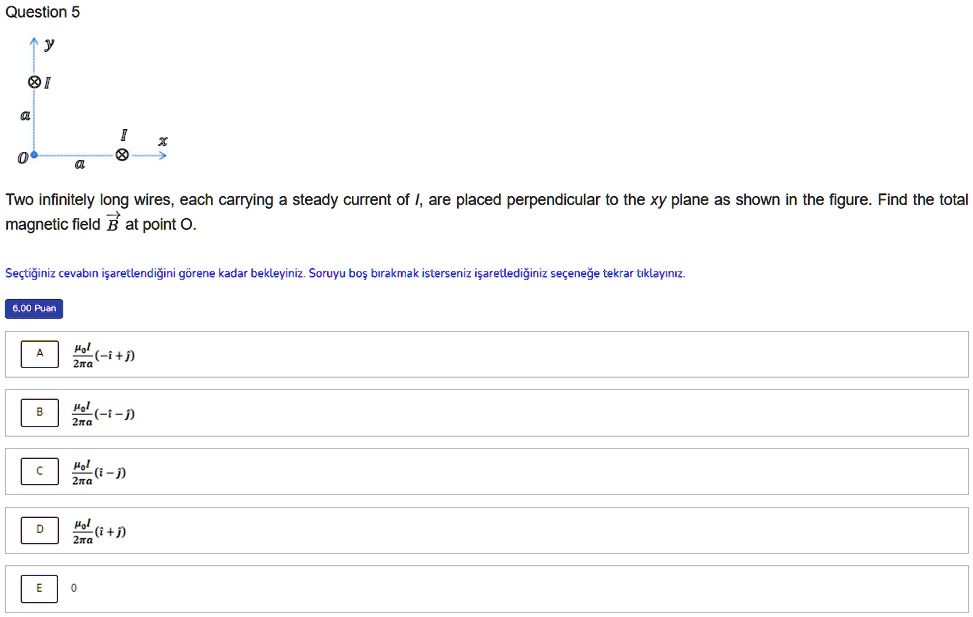This screenshot has width=973, height=617.
Task: Mark the option C letter box
Action: pyautogui.click(x=40, y=470)
